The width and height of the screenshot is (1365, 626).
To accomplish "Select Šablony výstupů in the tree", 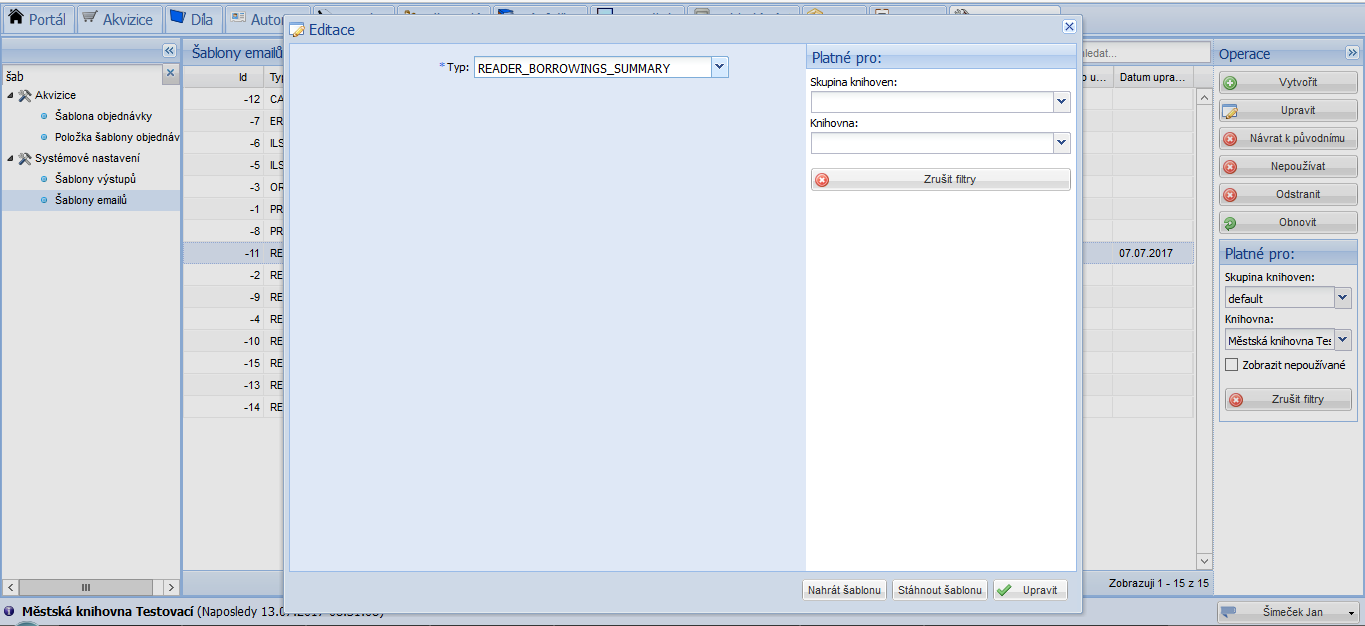I will [95, 179].
